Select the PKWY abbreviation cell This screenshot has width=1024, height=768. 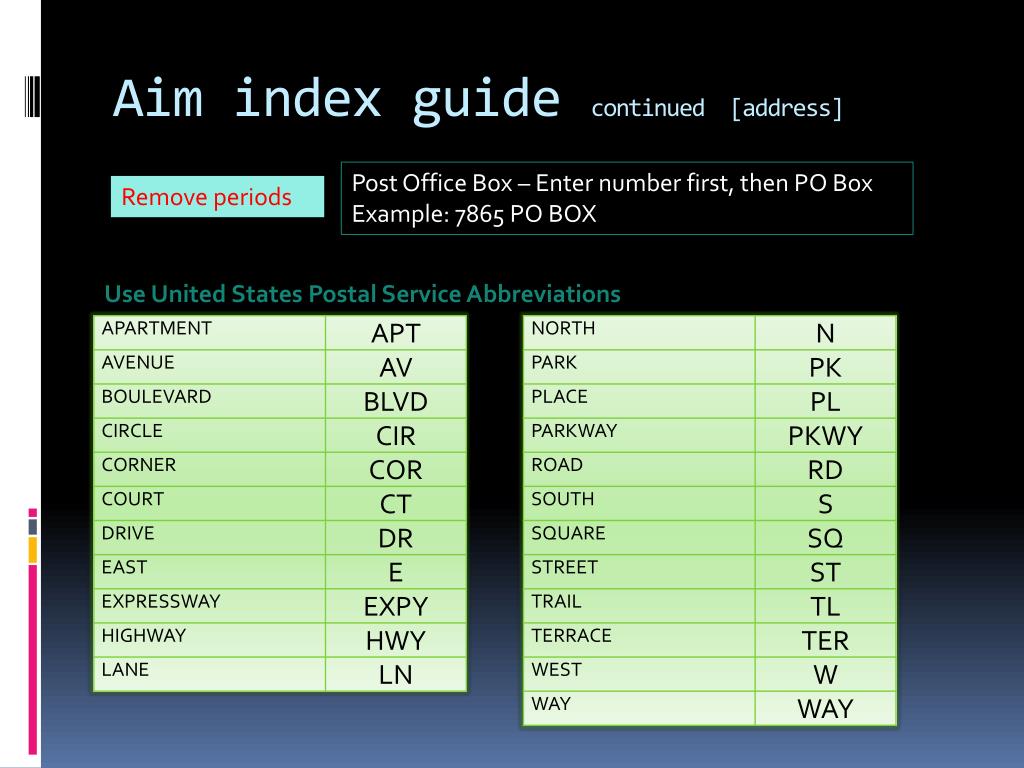click(x=825, y=436)
